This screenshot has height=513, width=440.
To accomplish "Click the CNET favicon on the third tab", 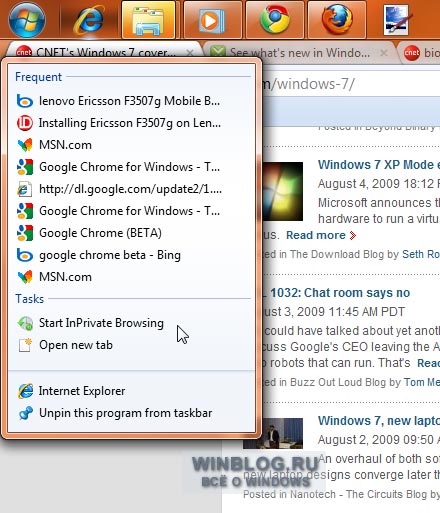I will pos(412,53).
